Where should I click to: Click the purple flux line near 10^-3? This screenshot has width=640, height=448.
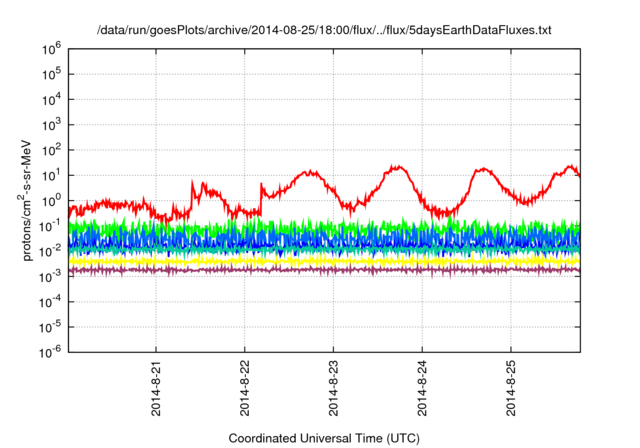(324, 270)
